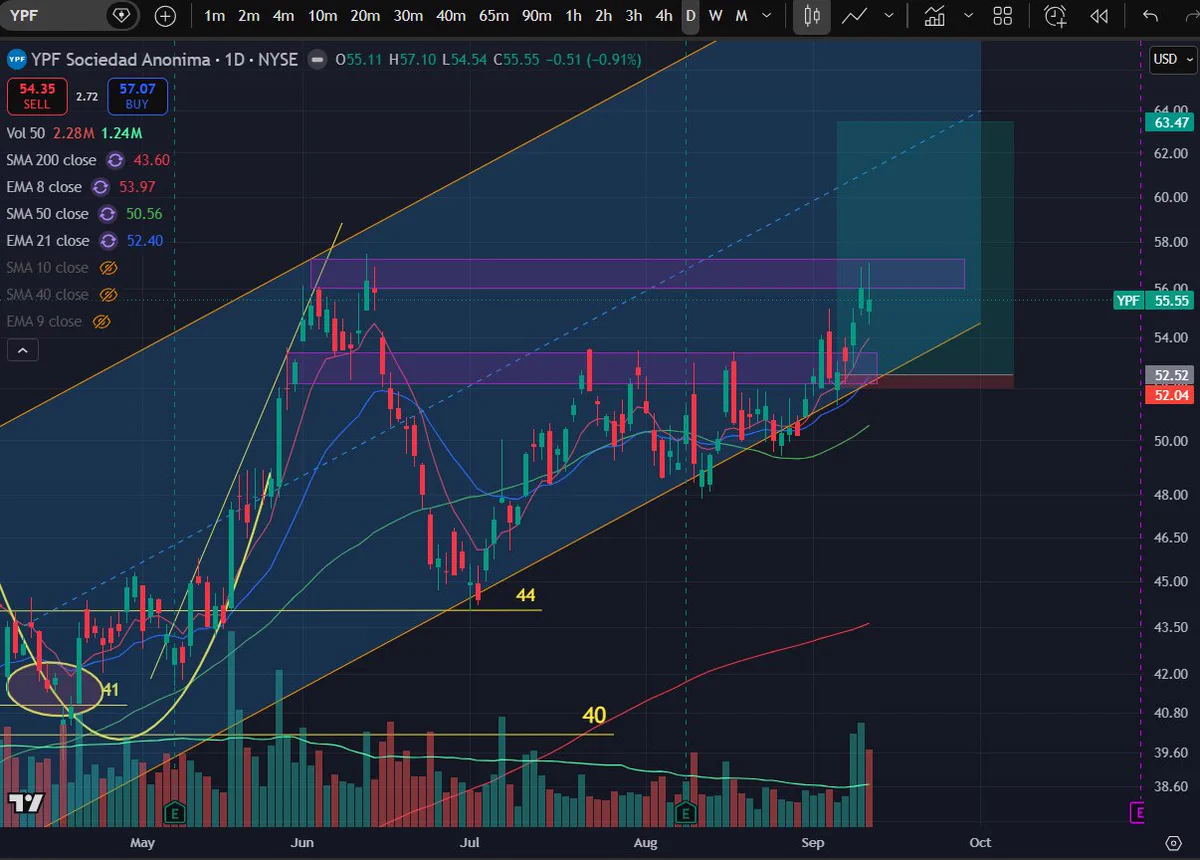Image resolution: width=1200 pixels, height=860 pixels.
Task: Expand the drawing tools chevron beside the line icon
Action: 887,16
